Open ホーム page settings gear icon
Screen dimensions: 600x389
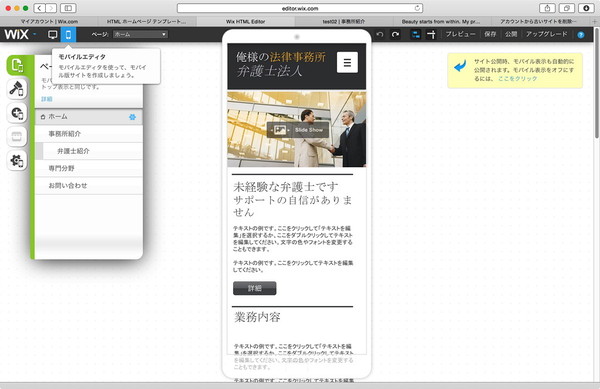click(x=132, y=117)
